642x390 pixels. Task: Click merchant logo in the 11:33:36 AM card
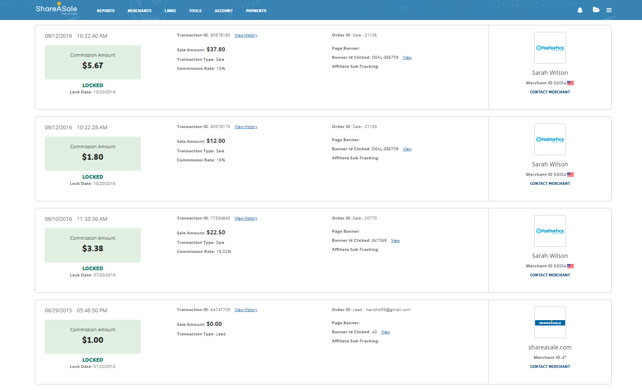click(x=550, y=231)
